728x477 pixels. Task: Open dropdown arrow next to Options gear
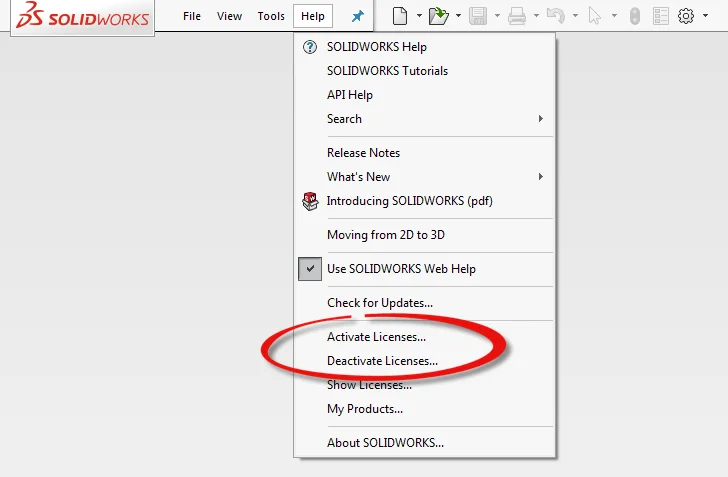click(x=705, y=16)
